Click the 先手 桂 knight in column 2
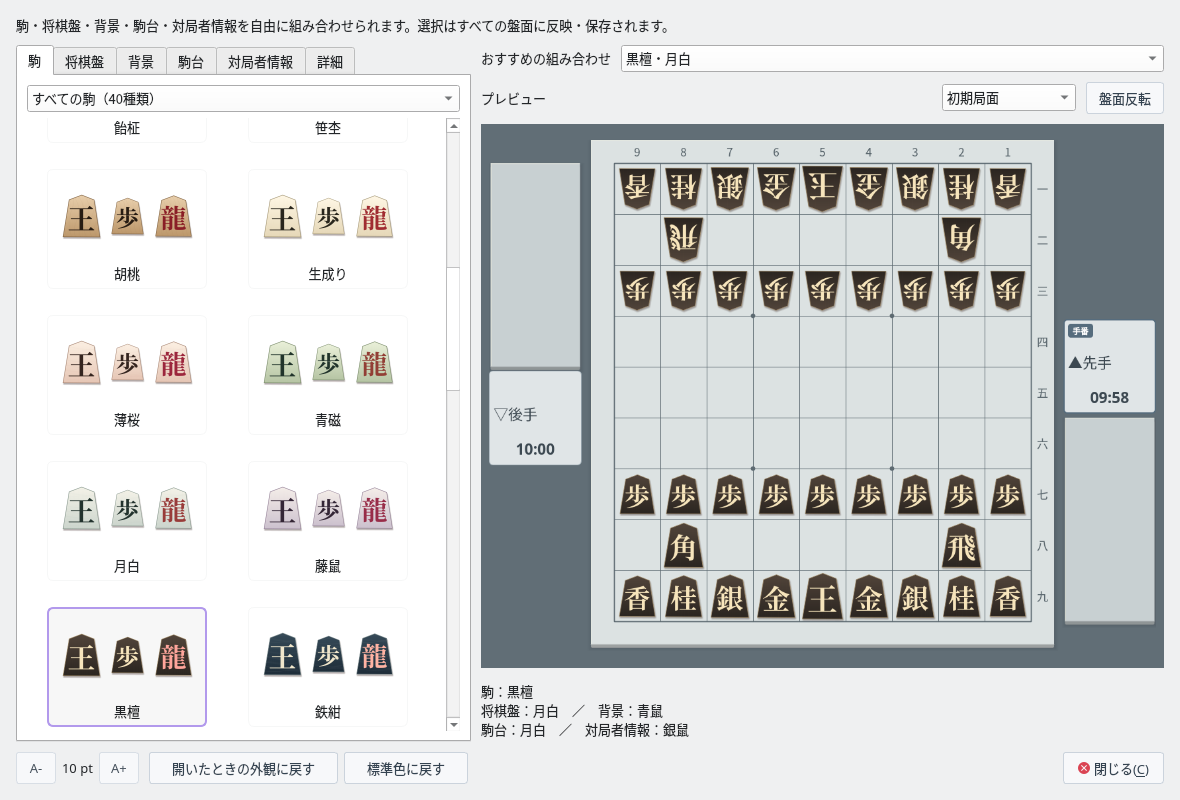1180x800 pixels. coord(961,598)
